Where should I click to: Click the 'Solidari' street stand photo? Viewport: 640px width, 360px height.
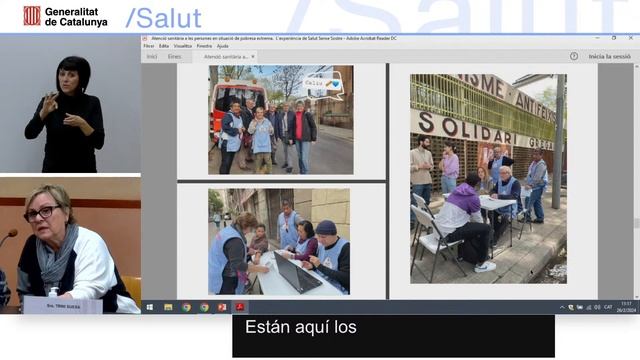point(489,179)
